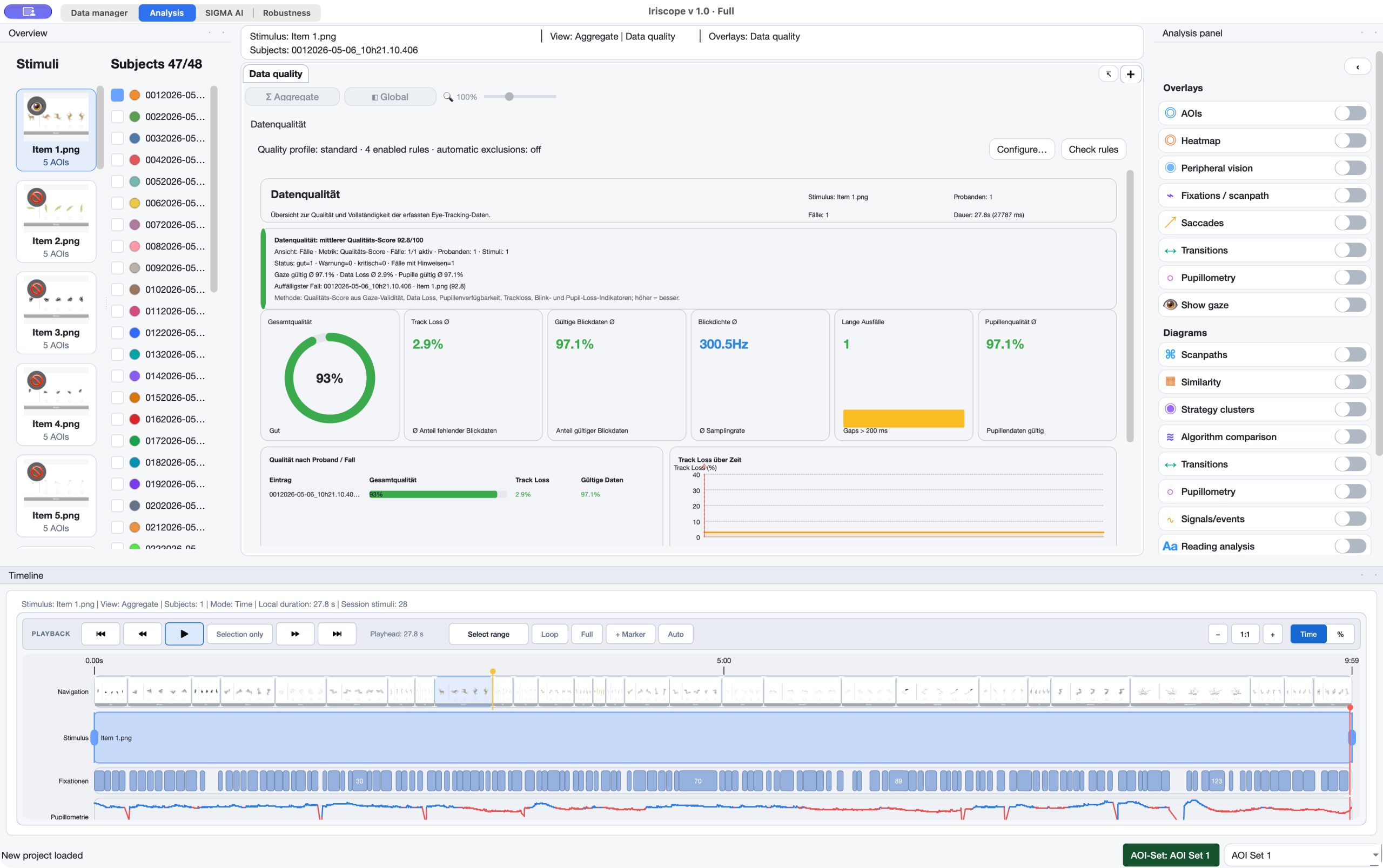Screen dimensions: 1383x868
Task: Click the Scanpaths diagram icon
Action: pos(1170,354)
